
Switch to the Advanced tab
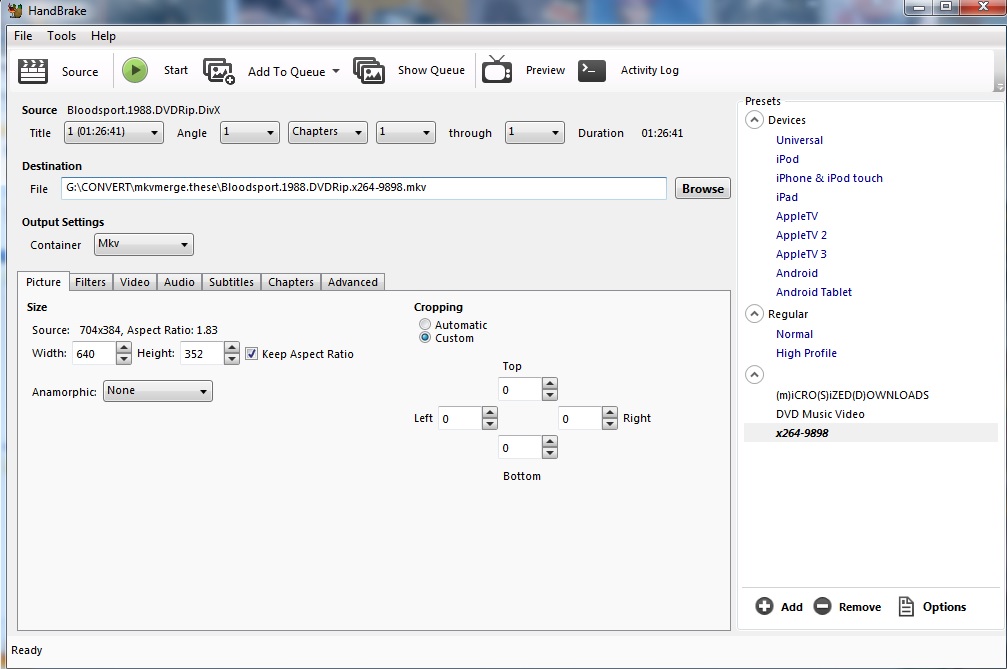pyautogui.click(x=353, y=282)
